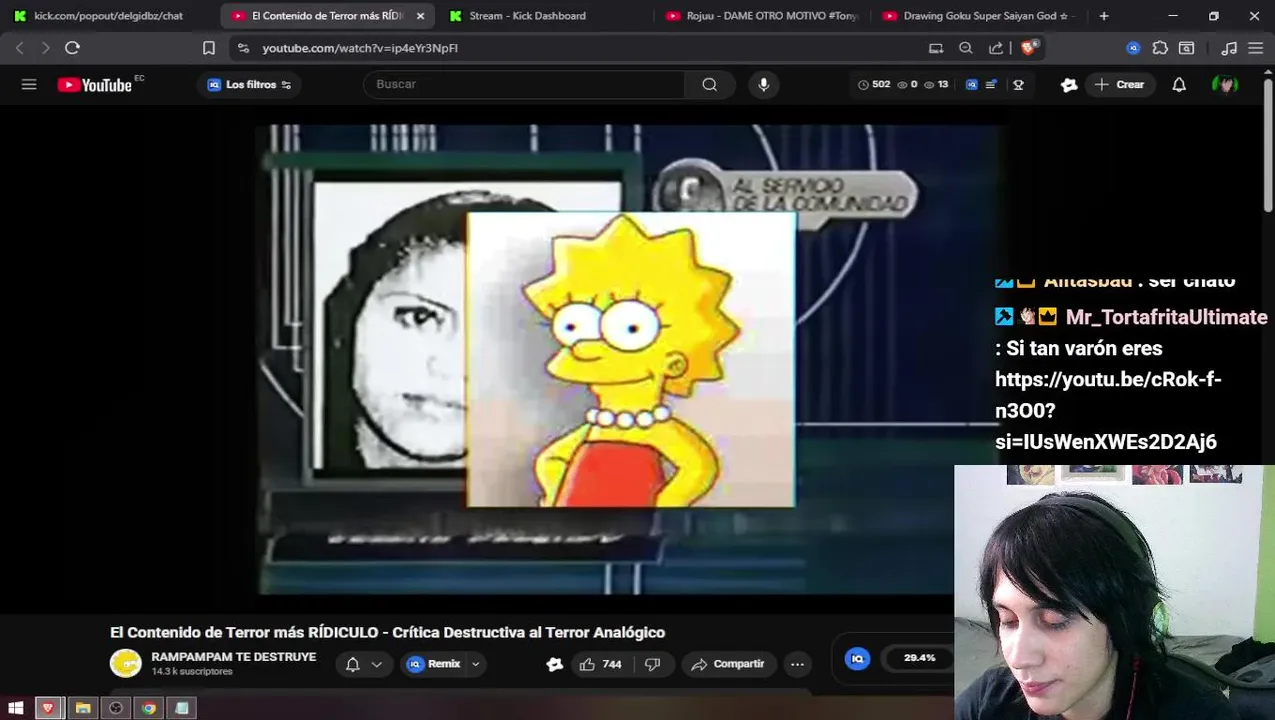Open more actions three-dot menu
The image size is (1275, 720).
coord(797,664)
